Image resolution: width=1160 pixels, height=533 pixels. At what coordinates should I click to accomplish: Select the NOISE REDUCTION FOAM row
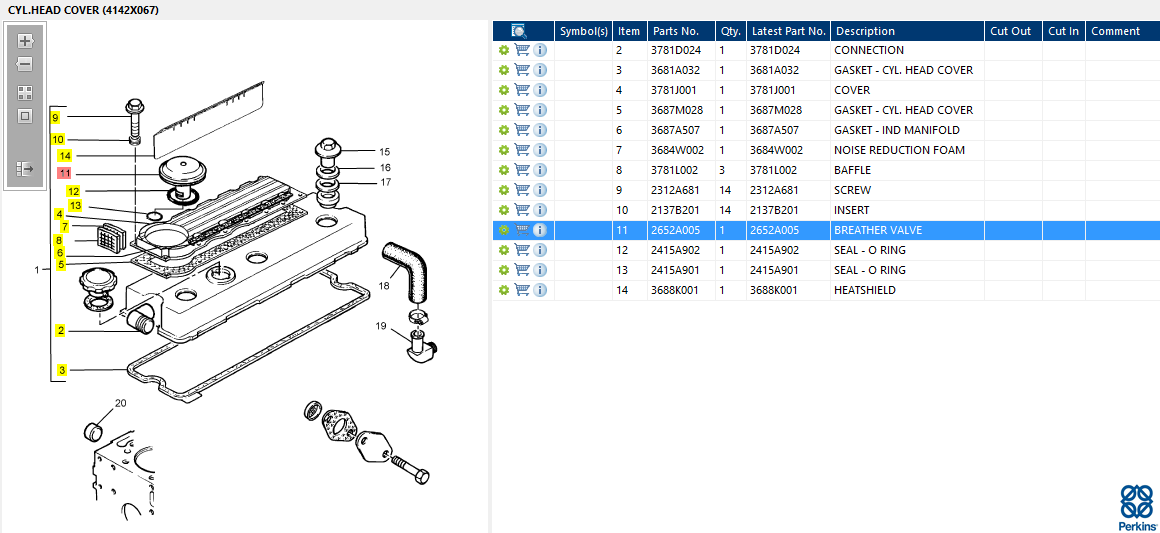(898, 150)
